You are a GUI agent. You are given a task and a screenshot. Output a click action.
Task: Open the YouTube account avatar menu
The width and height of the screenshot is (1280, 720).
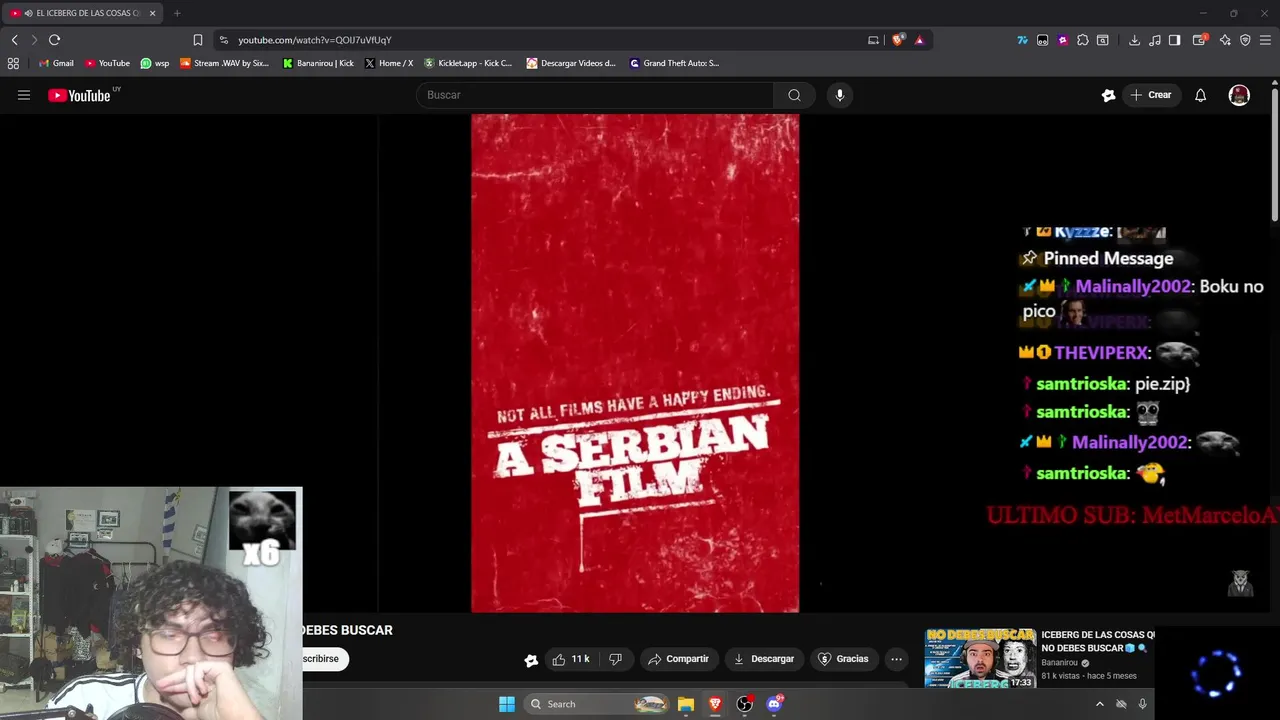(x=1239, y=95)
